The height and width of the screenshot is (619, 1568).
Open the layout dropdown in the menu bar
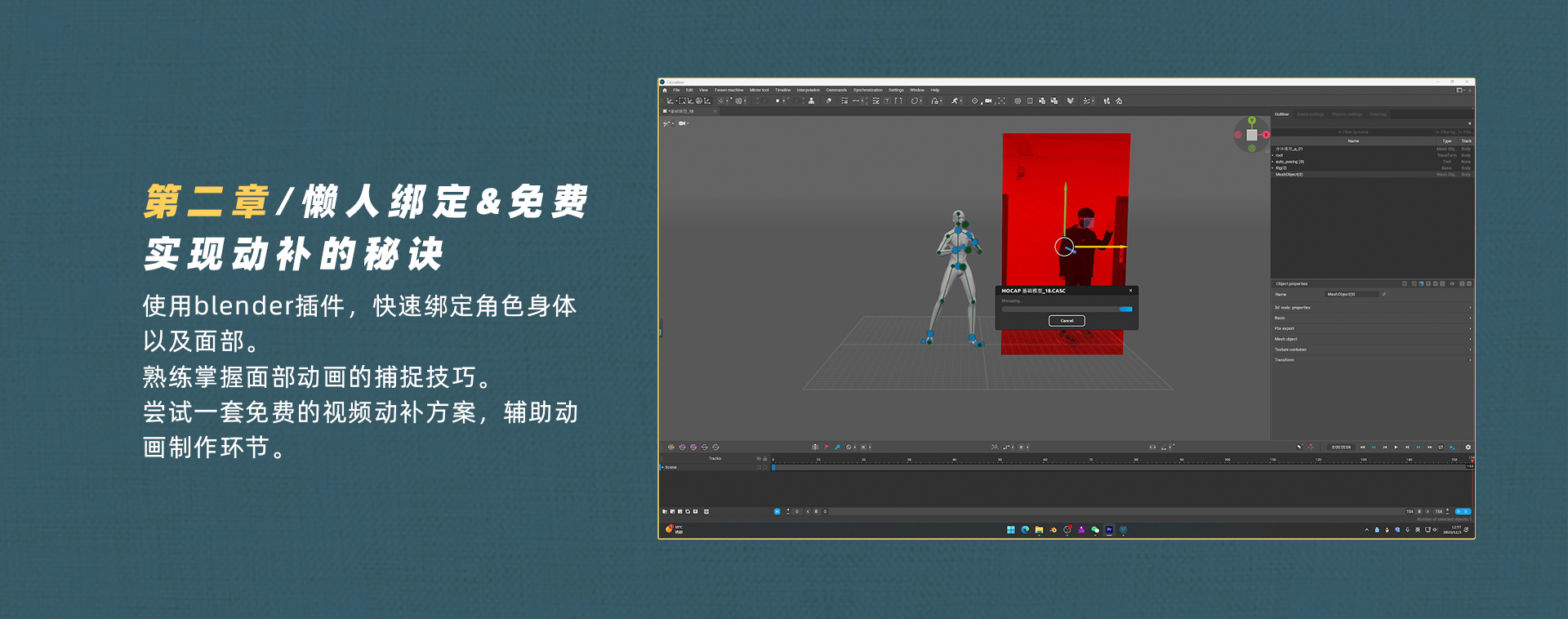[x=1459, y=90]
